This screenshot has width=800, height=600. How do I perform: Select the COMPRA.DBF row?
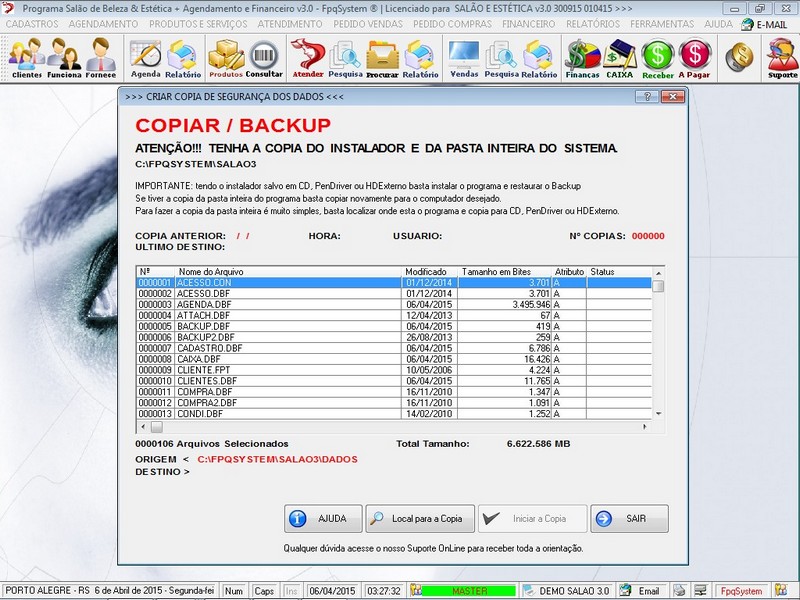(394, 392)
